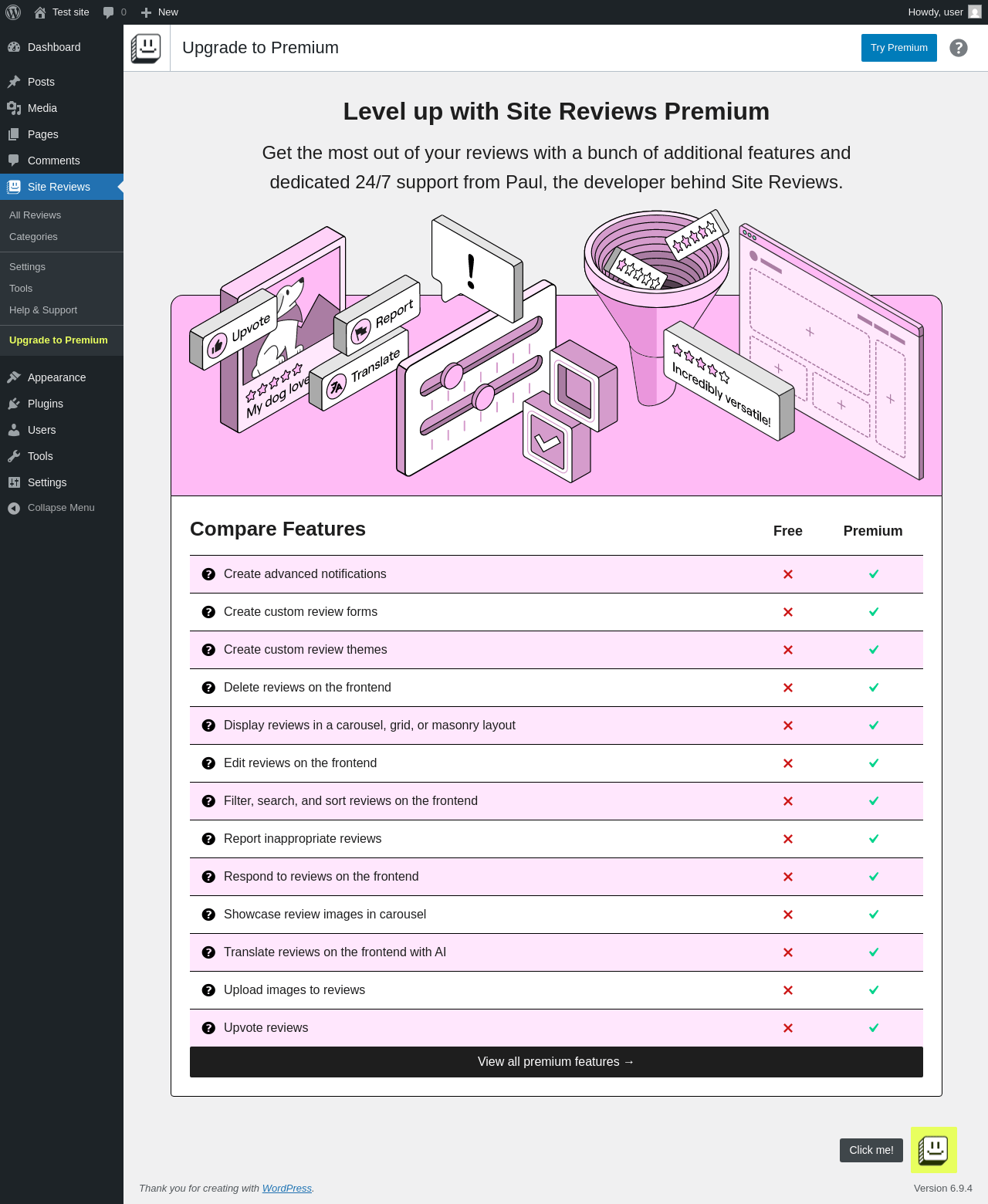988x1204 pixels.
Task: Click help icon for Display reviews in carousel row
Action: (208, 725)
